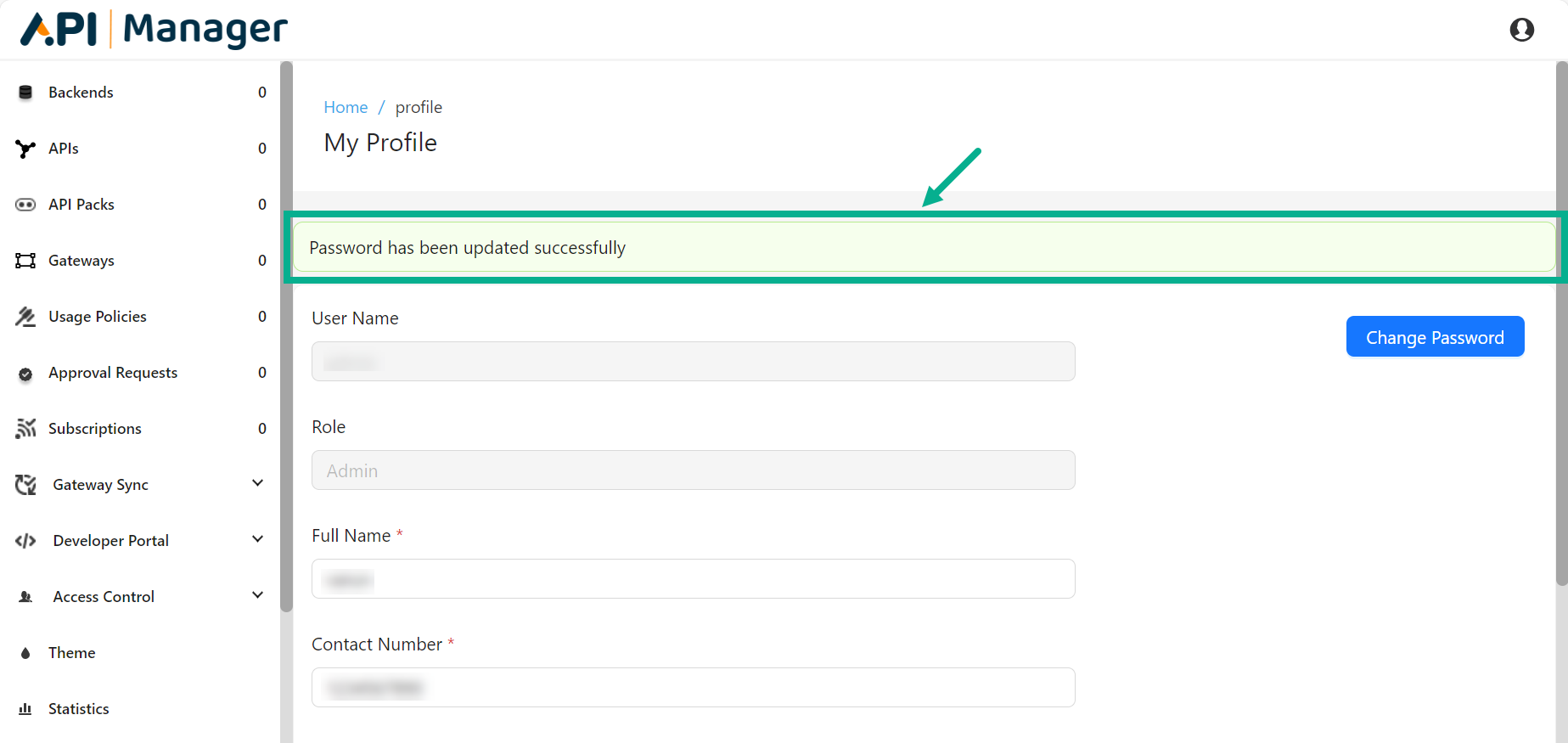Click the APIs branch icon
1568x743 pixels.
click(x=25, y=148)
